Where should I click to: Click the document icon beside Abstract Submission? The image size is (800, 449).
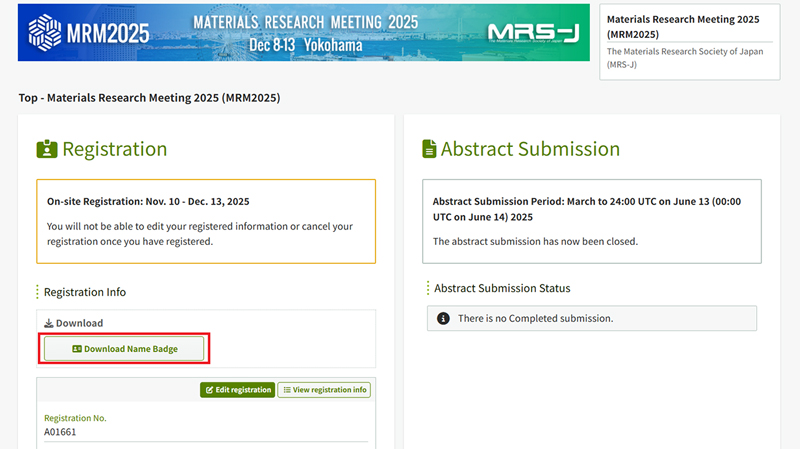click(429, 150)
